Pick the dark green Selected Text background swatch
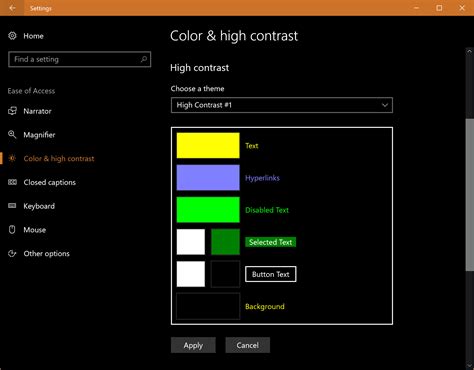The height and width of the screenshot is (370, 474). click(225, 242)
